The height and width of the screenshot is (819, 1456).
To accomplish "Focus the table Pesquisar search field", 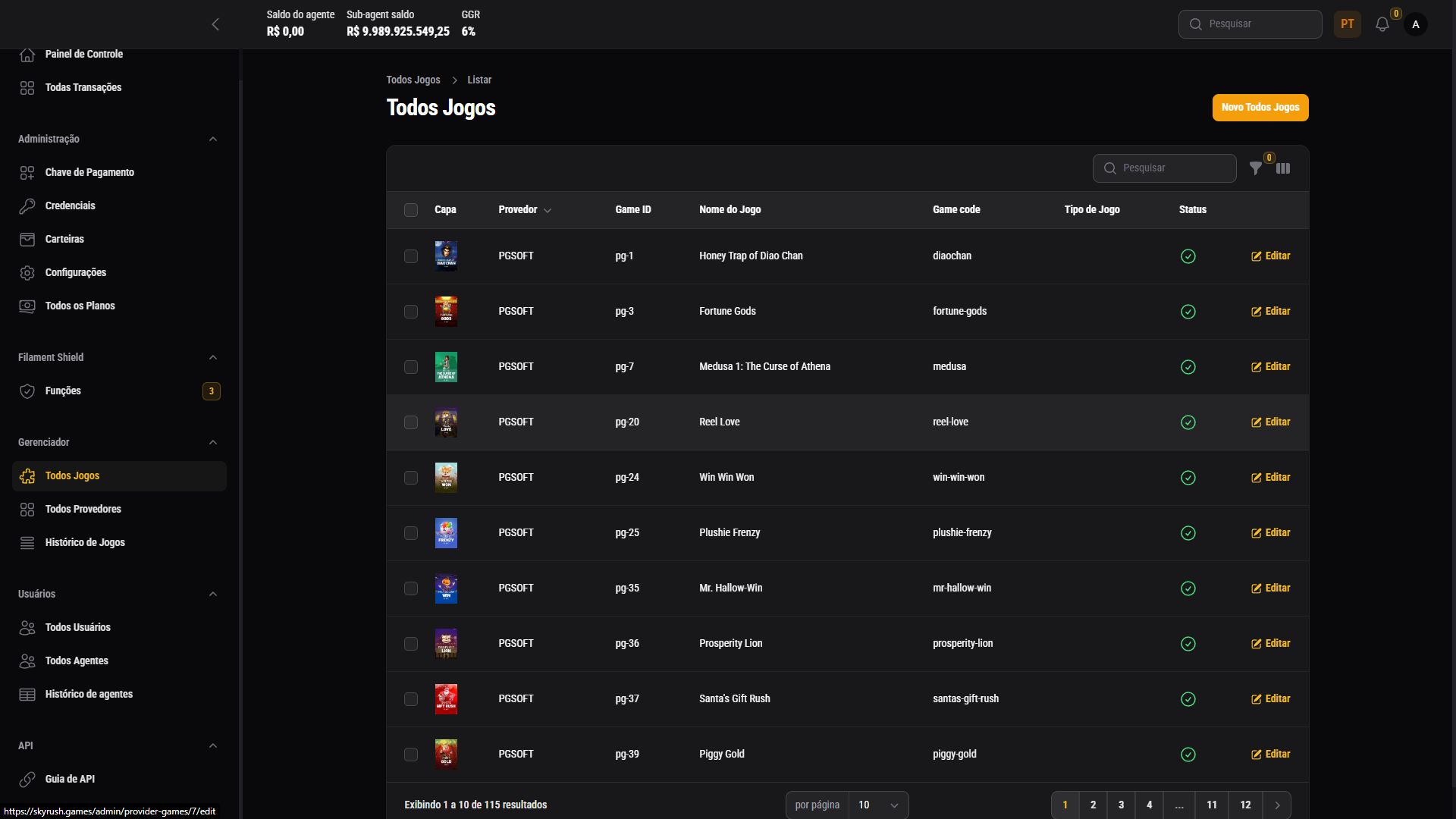I will [1164, 168].
